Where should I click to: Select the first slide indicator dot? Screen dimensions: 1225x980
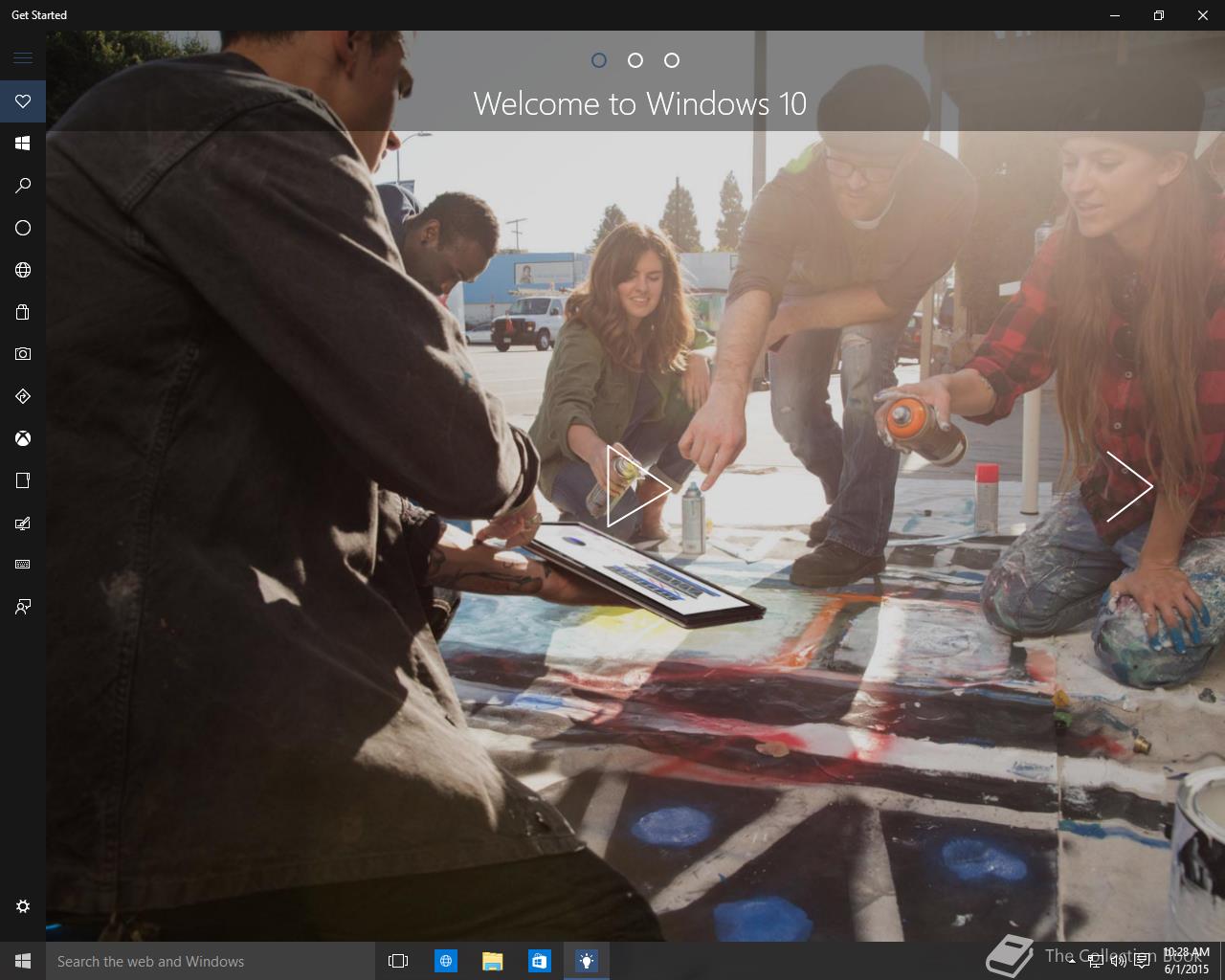[599, 60]
